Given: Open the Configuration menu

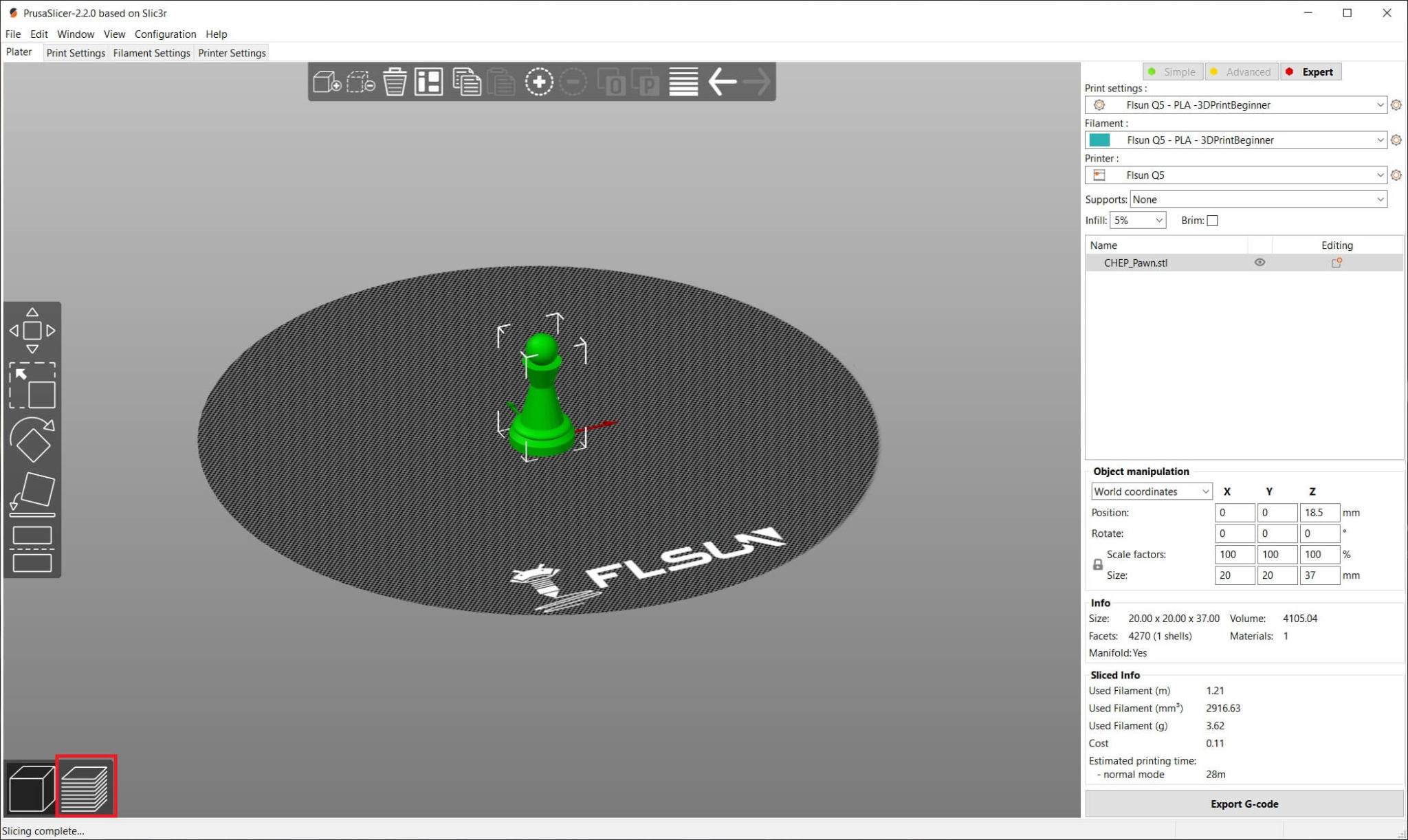Looking at the screenshot, I should coord(165,34).
